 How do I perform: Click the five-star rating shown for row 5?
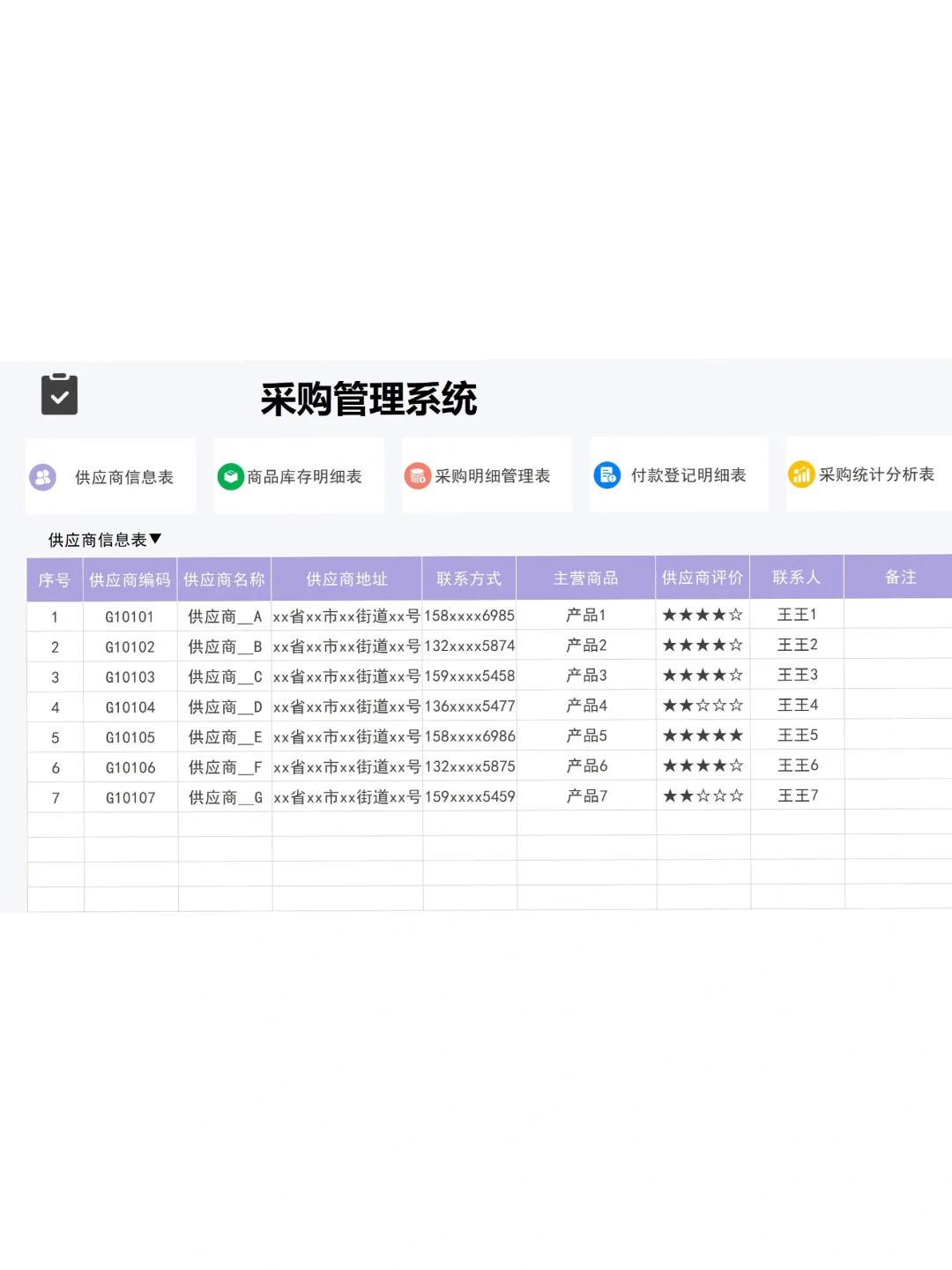click(703, 735)
